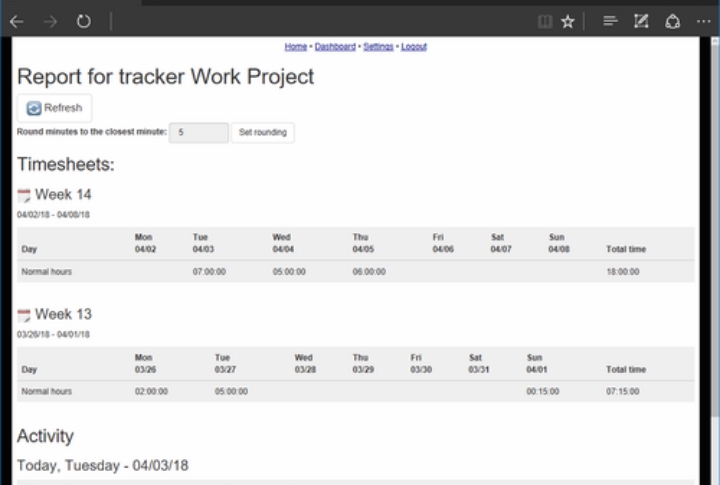Click the browser forward arrow
This screenshot has width=720, height=485.
(50, 21)
